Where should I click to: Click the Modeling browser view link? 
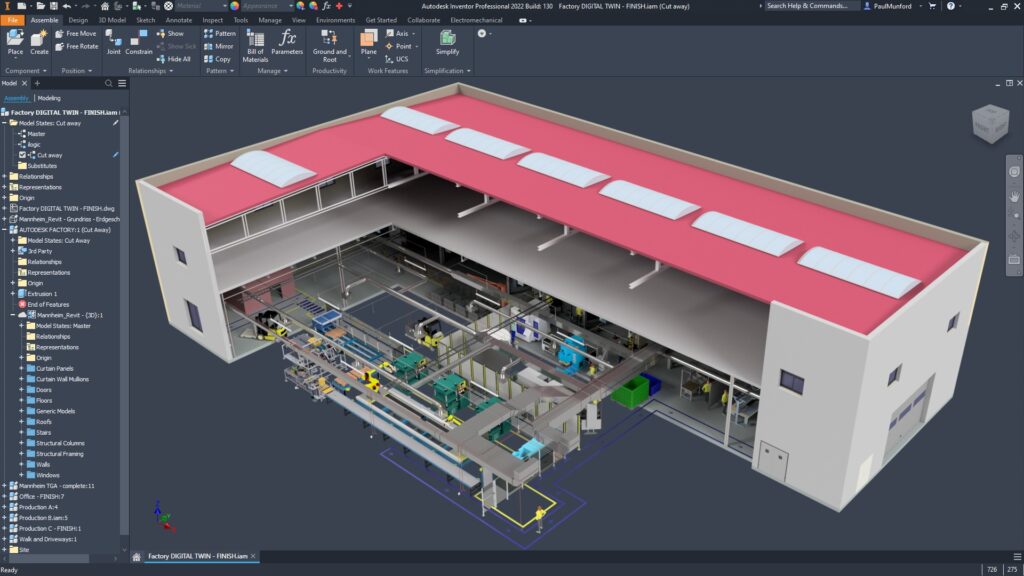point(49,98)
